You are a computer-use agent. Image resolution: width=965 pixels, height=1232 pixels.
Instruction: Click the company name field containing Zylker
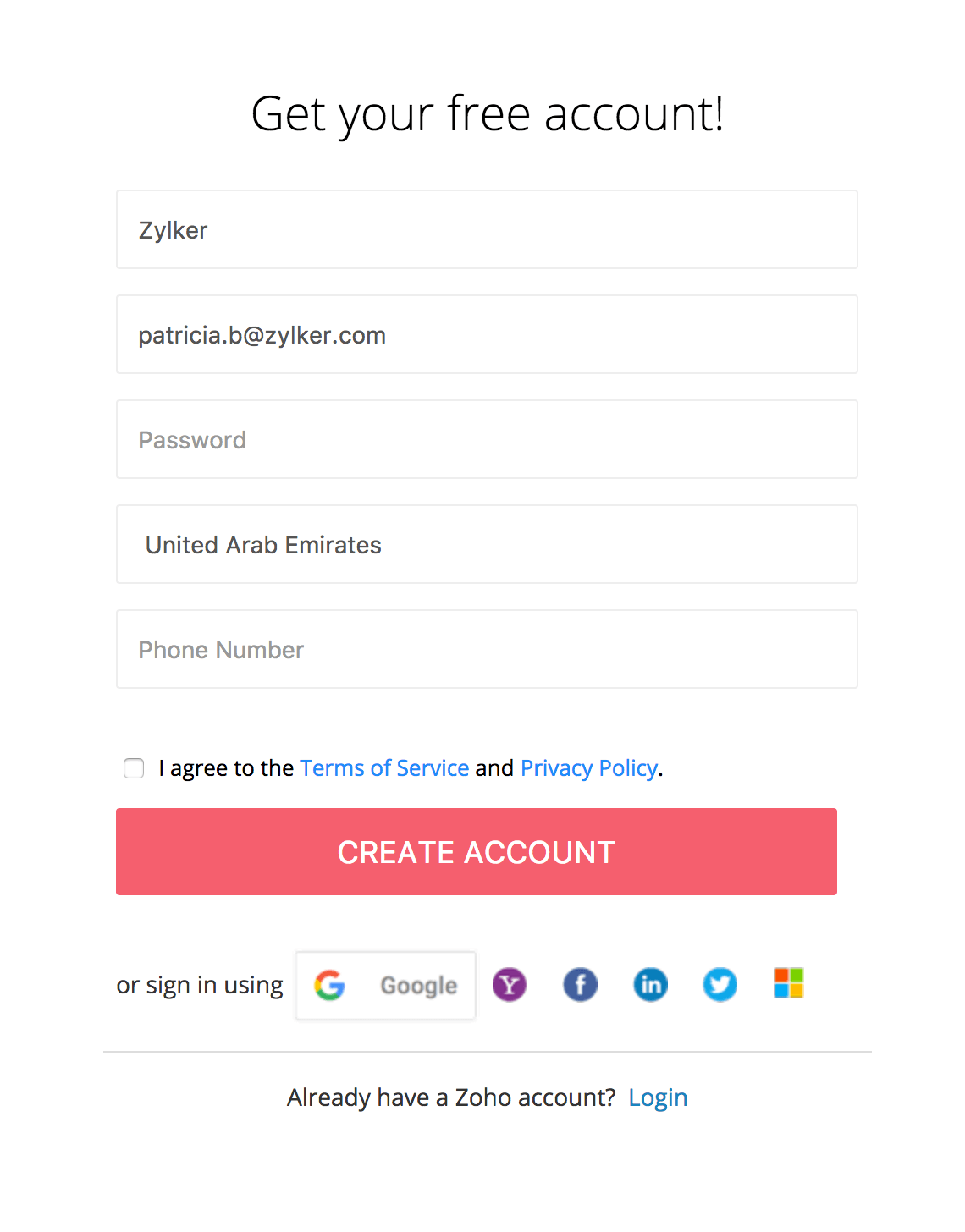(x=487, y=230)
